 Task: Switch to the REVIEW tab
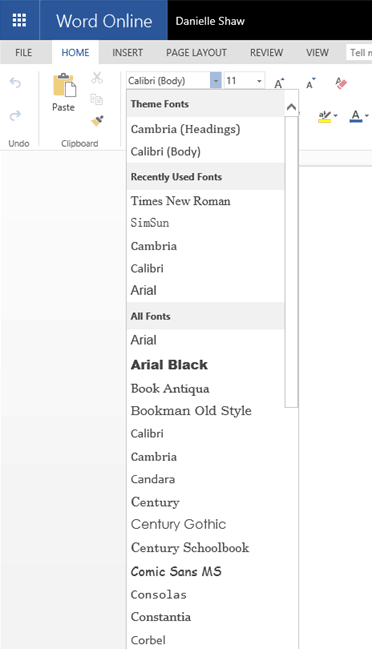[x=266, y=53]
